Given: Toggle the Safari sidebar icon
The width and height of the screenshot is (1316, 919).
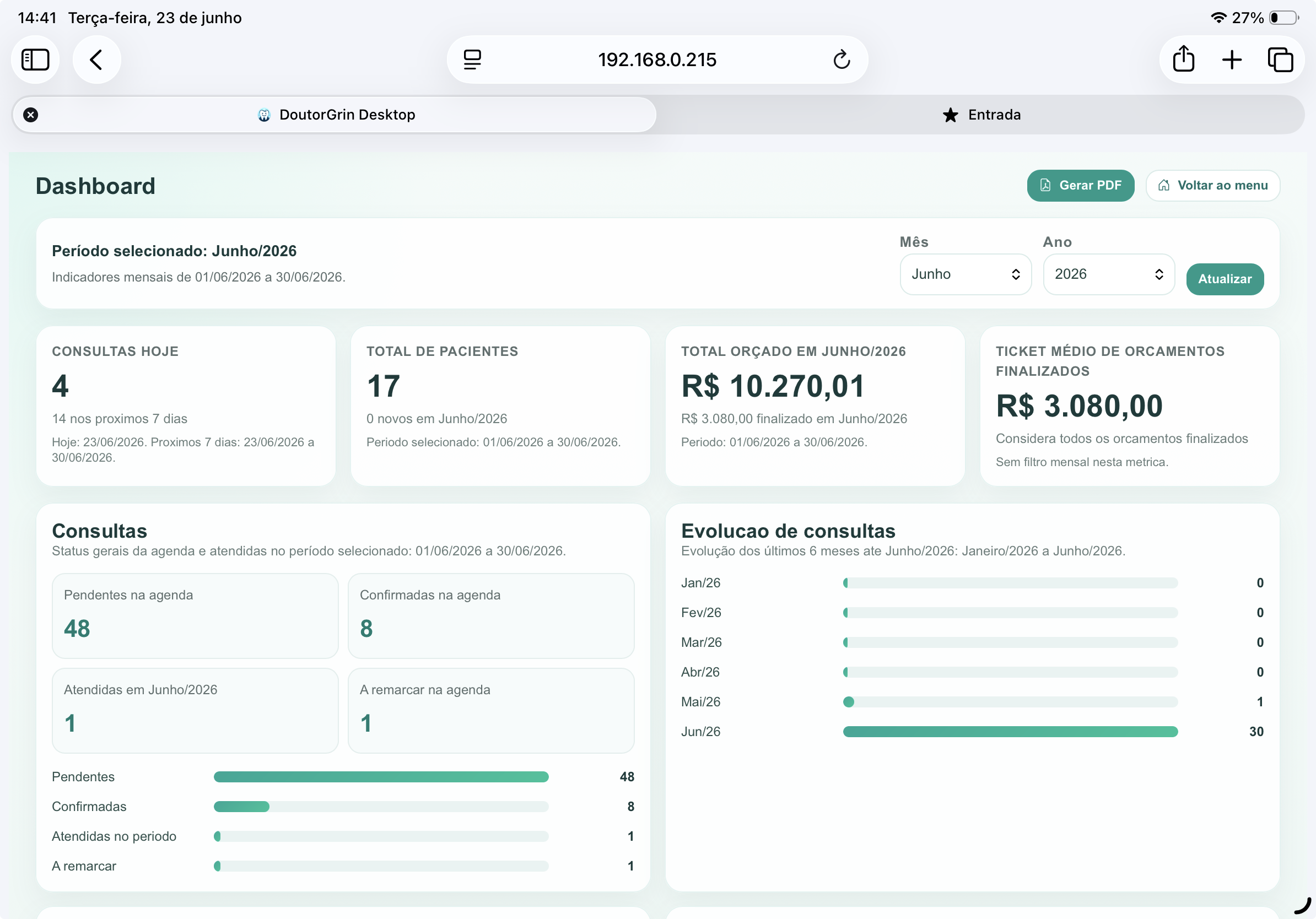Looking at the screenshot, I should point(35,60).
